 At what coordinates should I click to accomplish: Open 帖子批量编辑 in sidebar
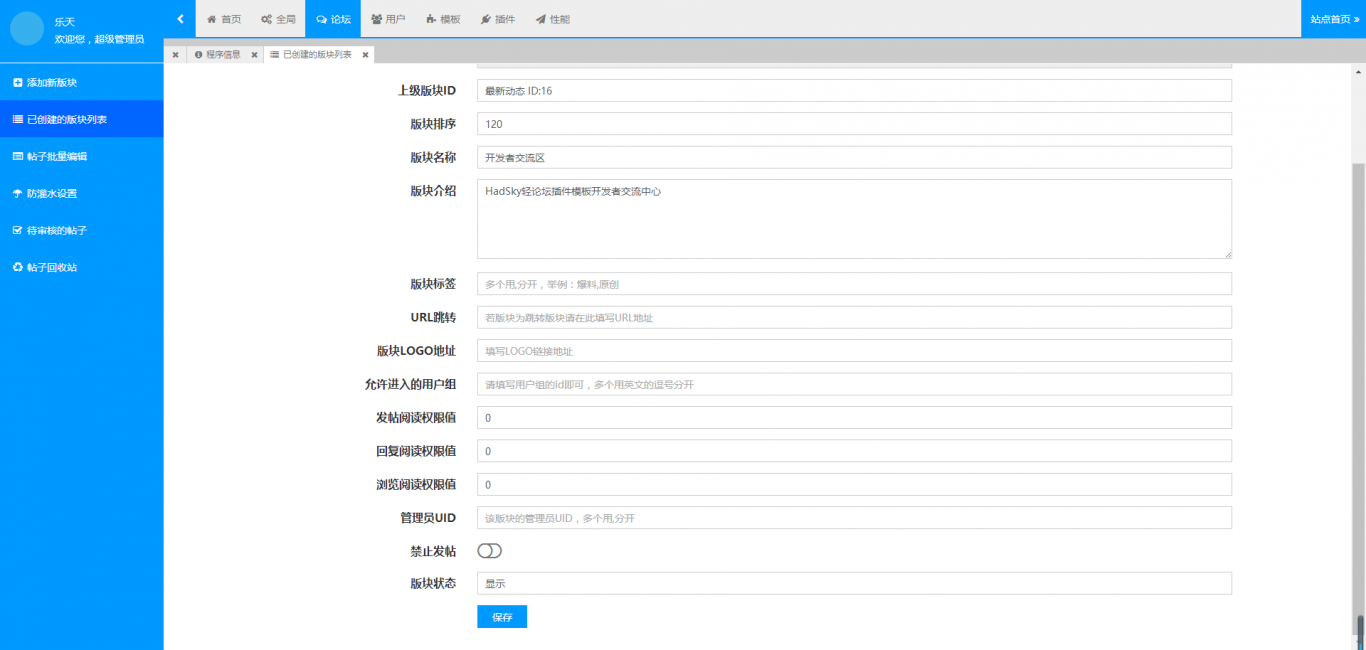[81, 156]
